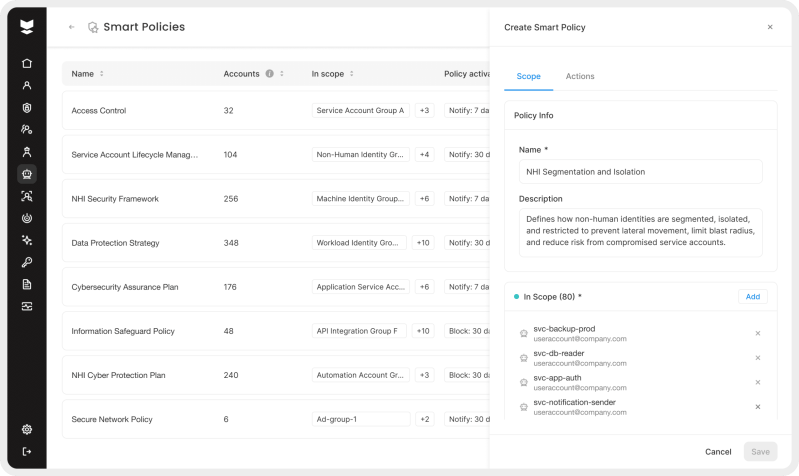Open the radar target sidebar icon
799x476 pixels.
[x=27, y=218]
